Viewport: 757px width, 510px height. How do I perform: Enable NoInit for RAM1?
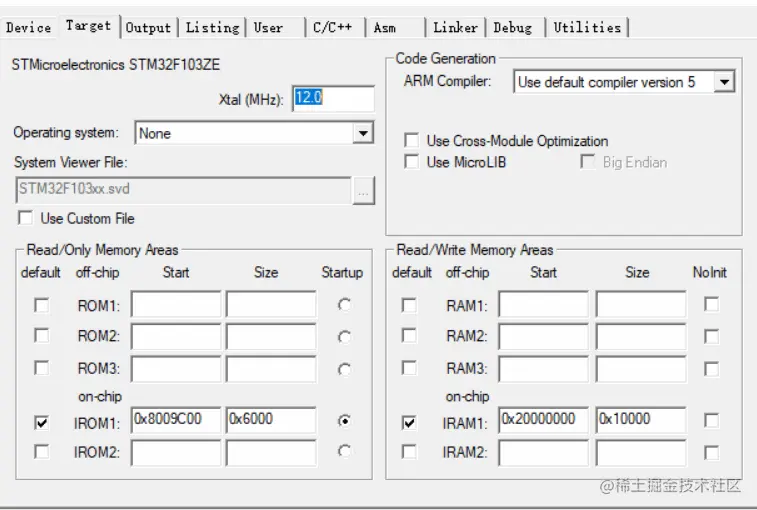tap(711, 304)
